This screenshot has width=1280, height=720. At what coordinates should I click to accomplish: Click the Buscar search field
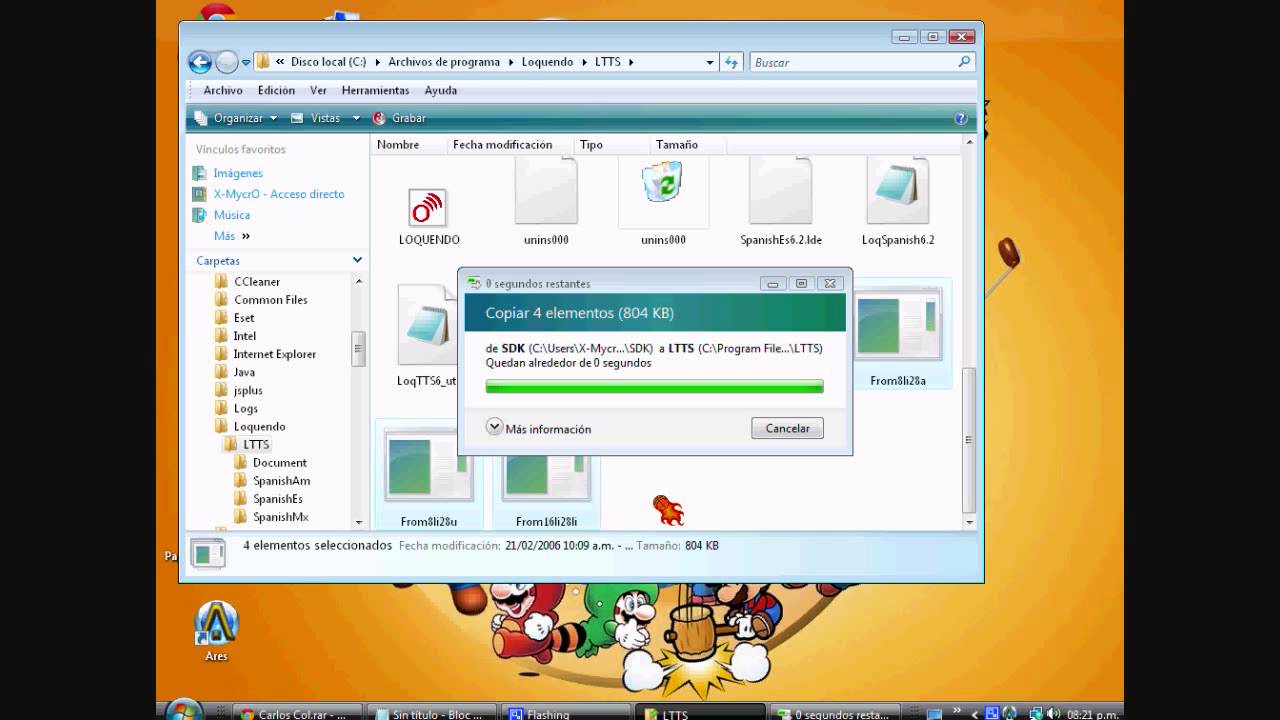click(x=853, y=62)
